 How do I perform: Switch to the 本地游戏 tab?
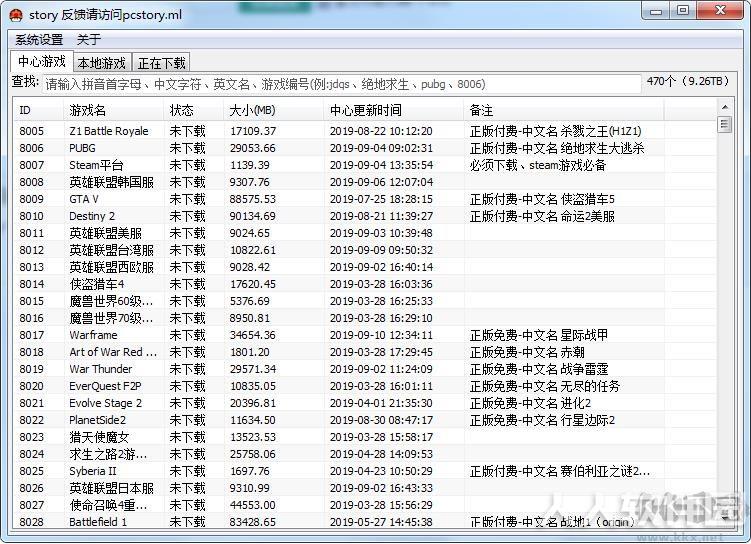102,63
